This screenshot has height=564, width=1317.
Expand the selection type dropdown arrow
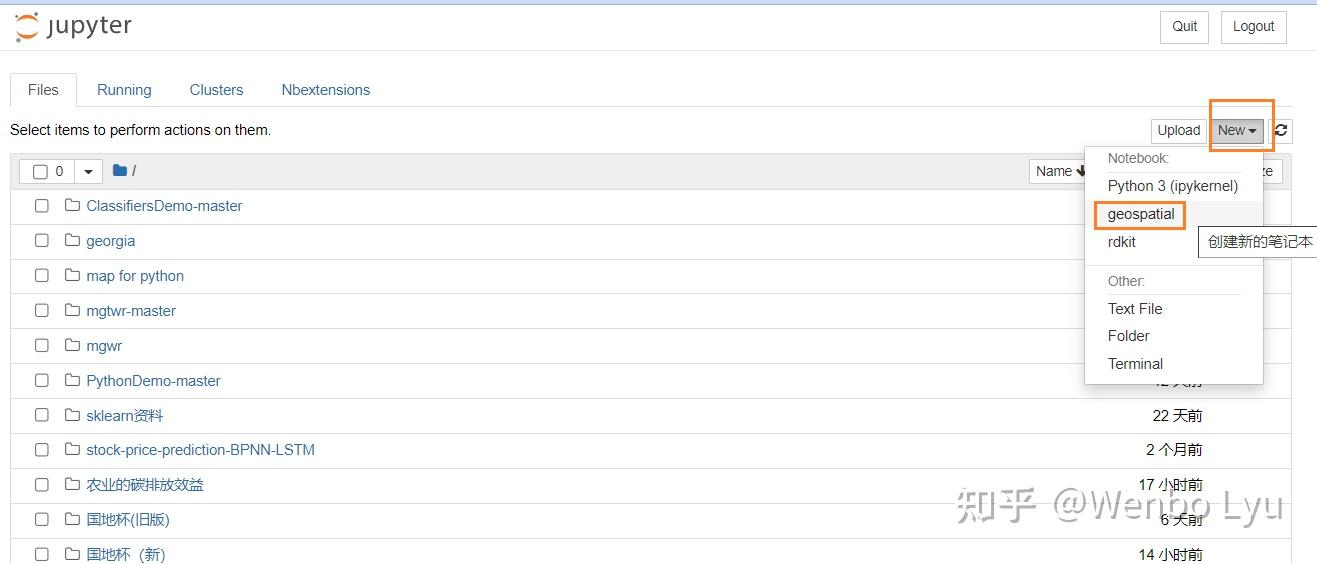[x=88, y=172]
